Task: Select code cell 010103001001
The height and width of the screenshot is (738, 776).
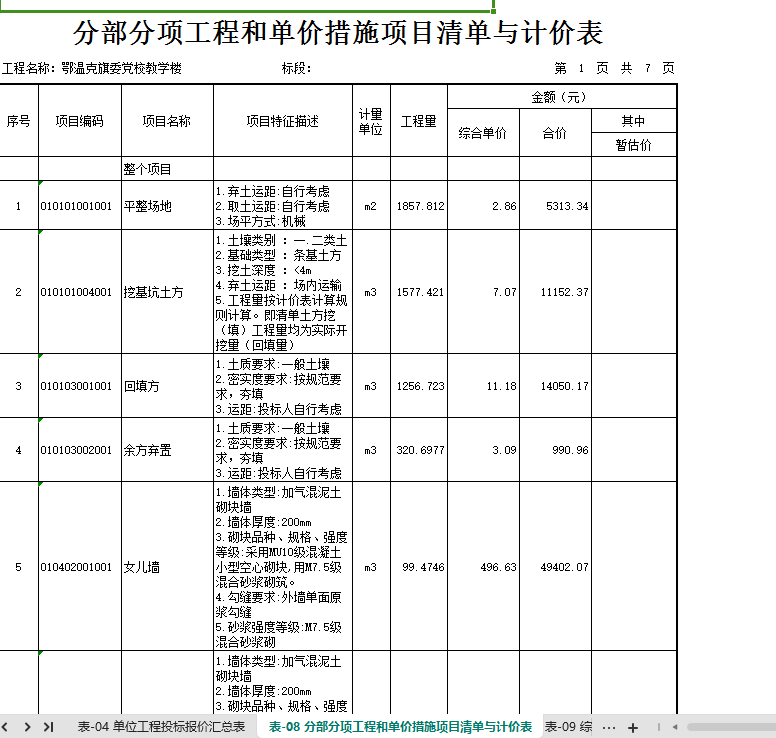Action: pos(80,386)
